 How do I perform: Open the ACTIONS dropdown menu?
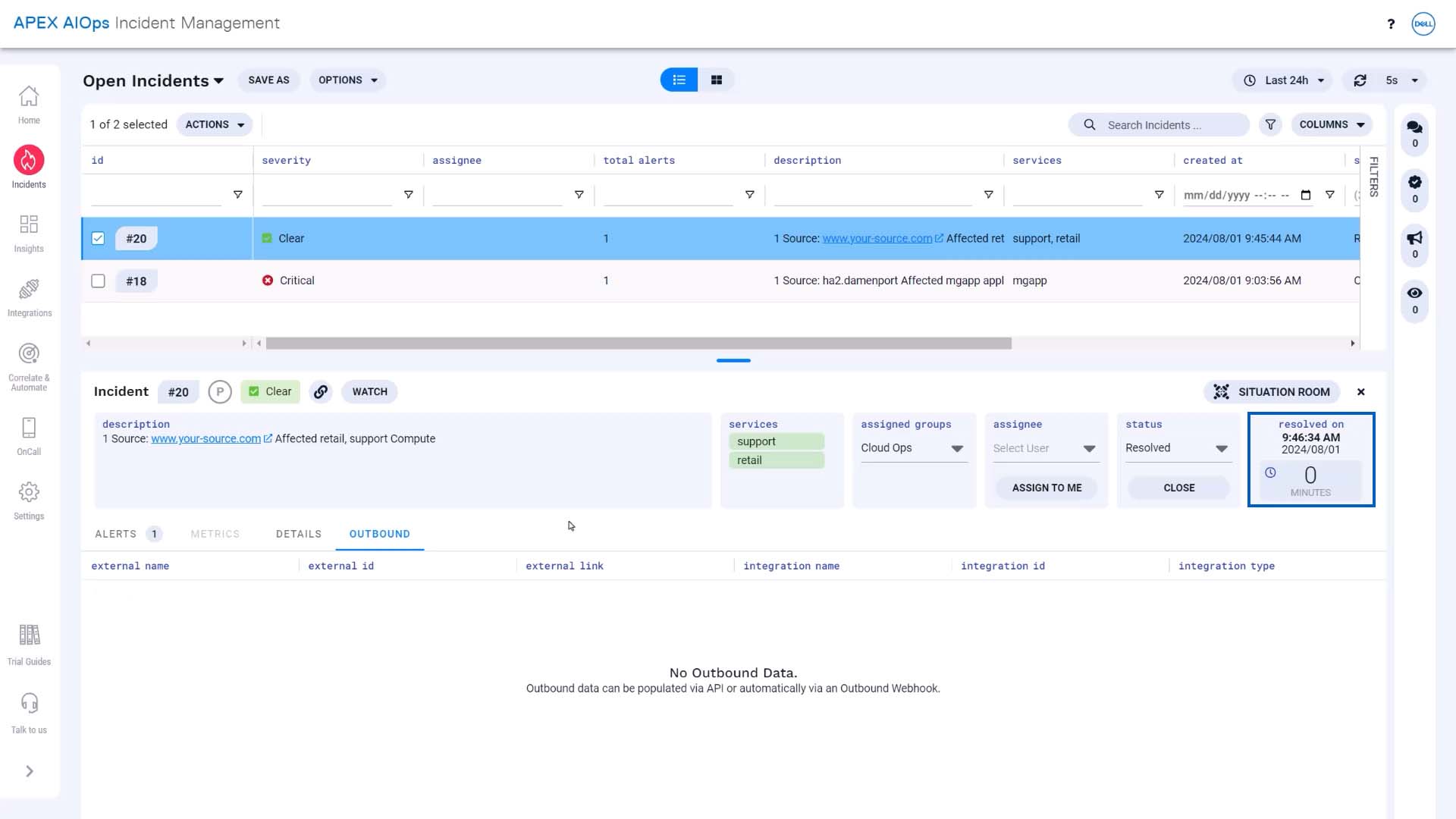pyautogui.click(x=215, y=124)
